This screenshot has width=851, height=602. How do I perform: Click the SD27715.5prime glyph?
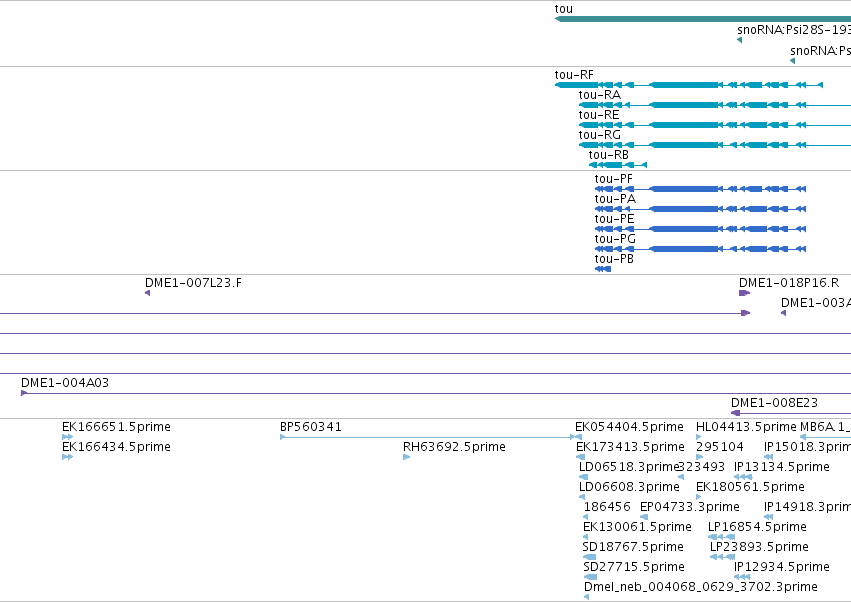[x=590, y=577]
